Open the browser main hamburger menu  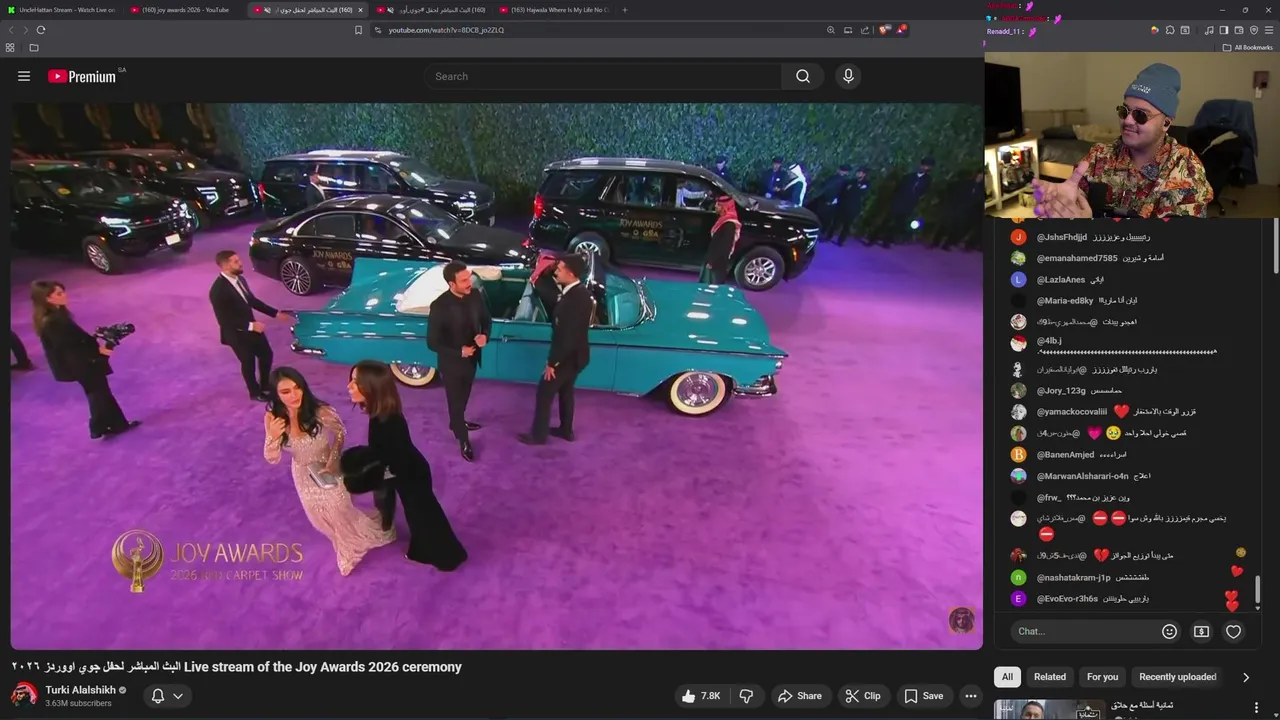1269,30
